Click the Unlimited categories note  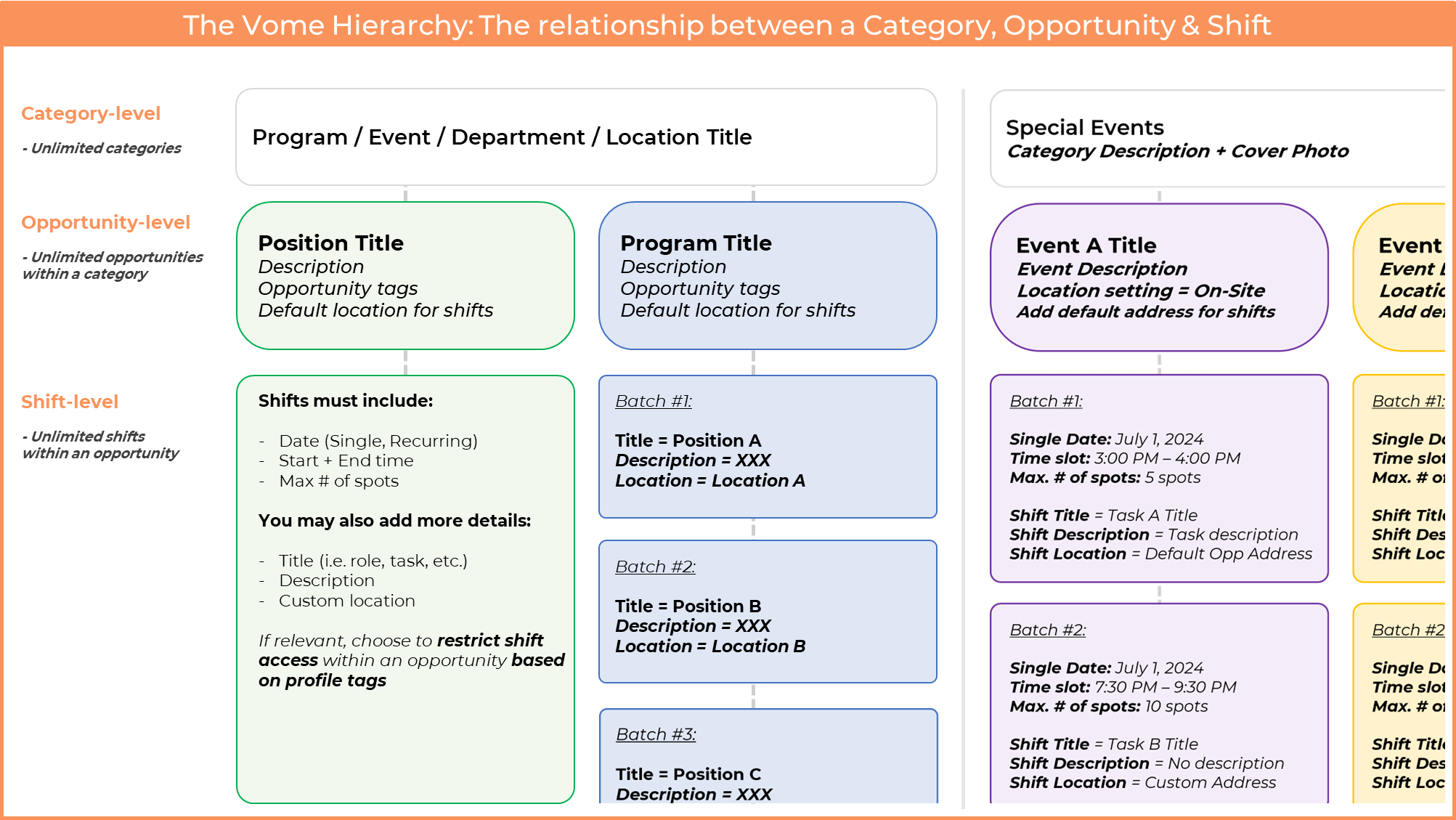click(102, 148)
